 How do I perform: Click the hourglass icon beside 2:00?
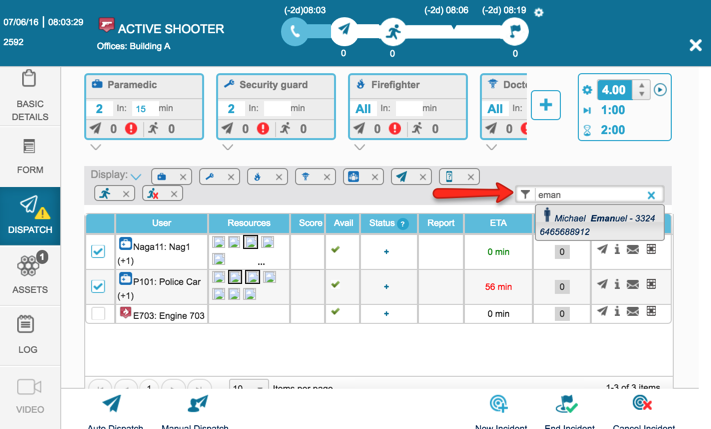tap(587, 131)
